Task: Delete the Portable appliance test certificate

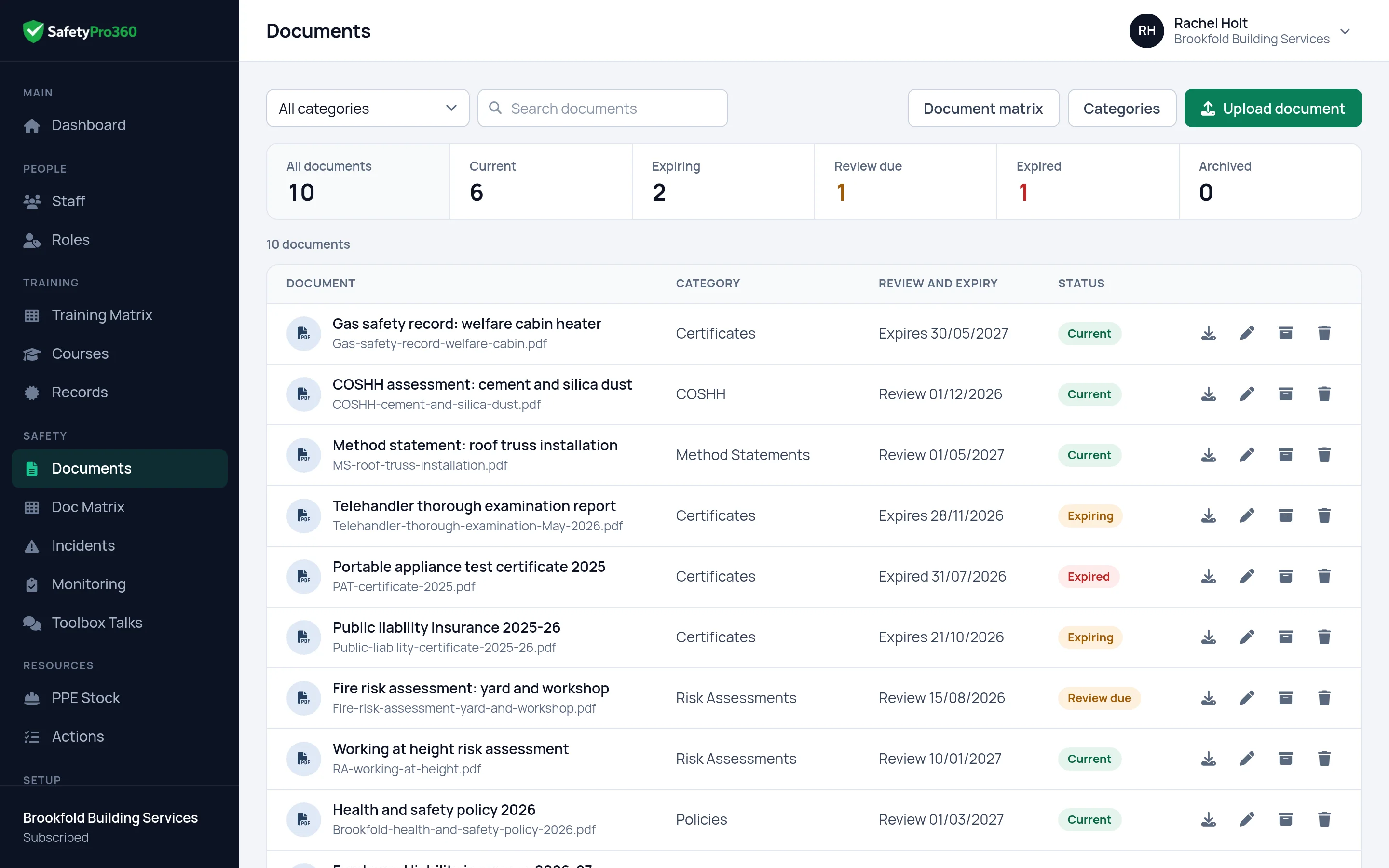Action: 1323,577
